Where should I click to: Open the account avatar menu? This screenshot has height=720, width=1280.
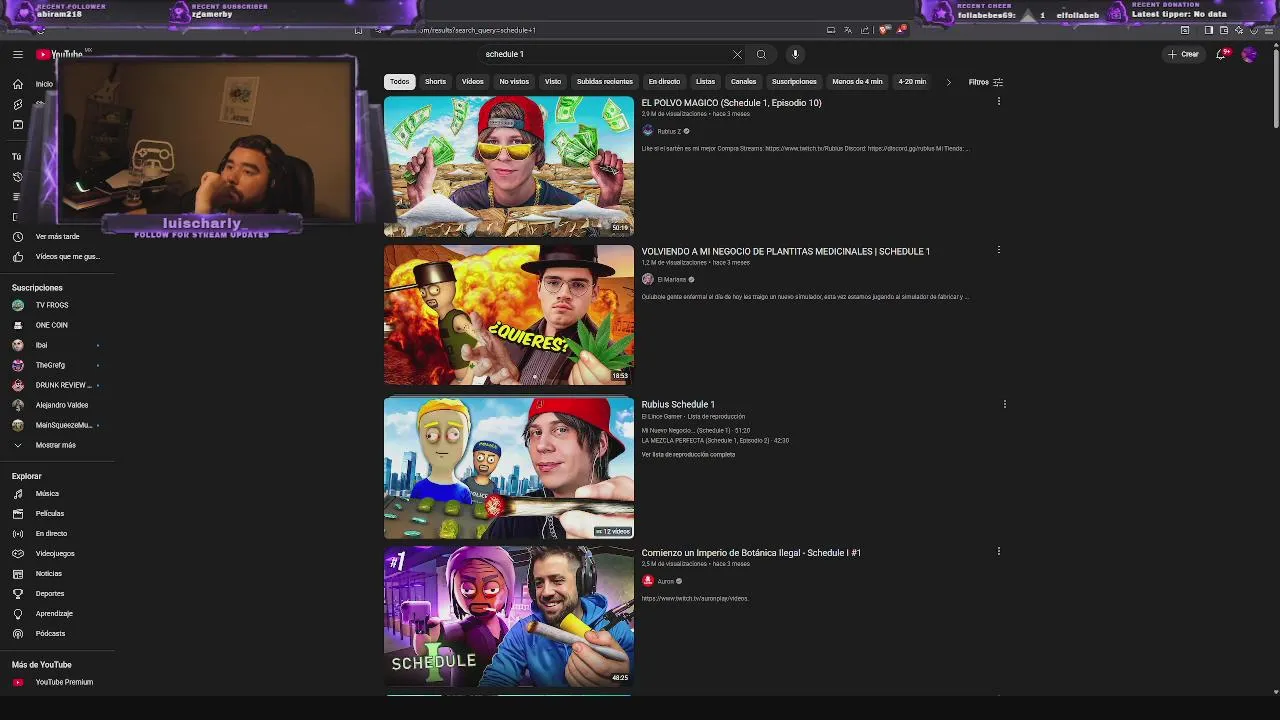coord(1249,54)
